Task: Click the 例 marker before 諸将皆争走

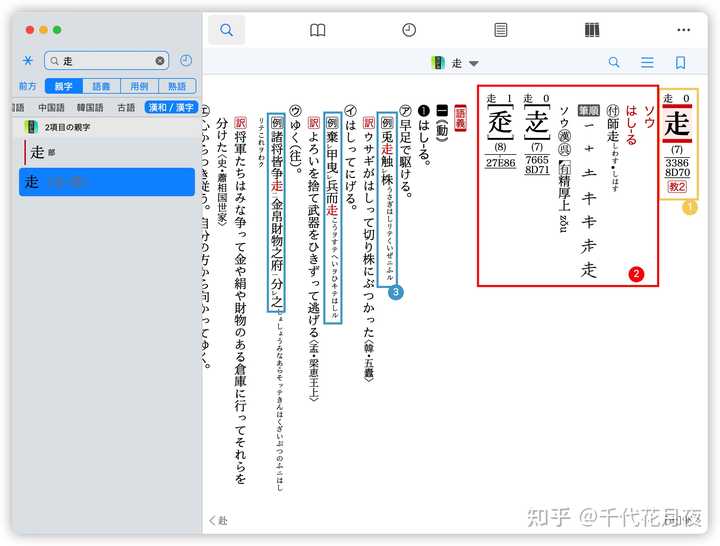Action: pos(277,123)
